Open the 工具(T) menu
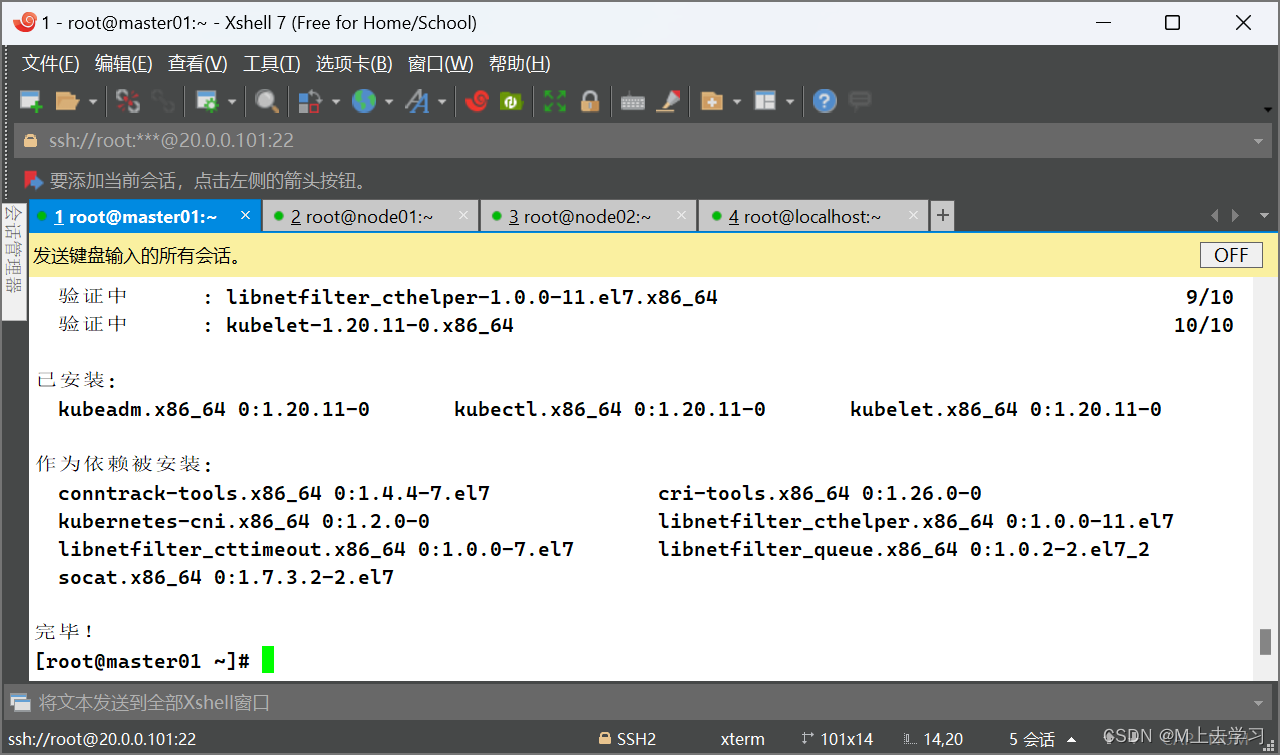 point(272,64)
